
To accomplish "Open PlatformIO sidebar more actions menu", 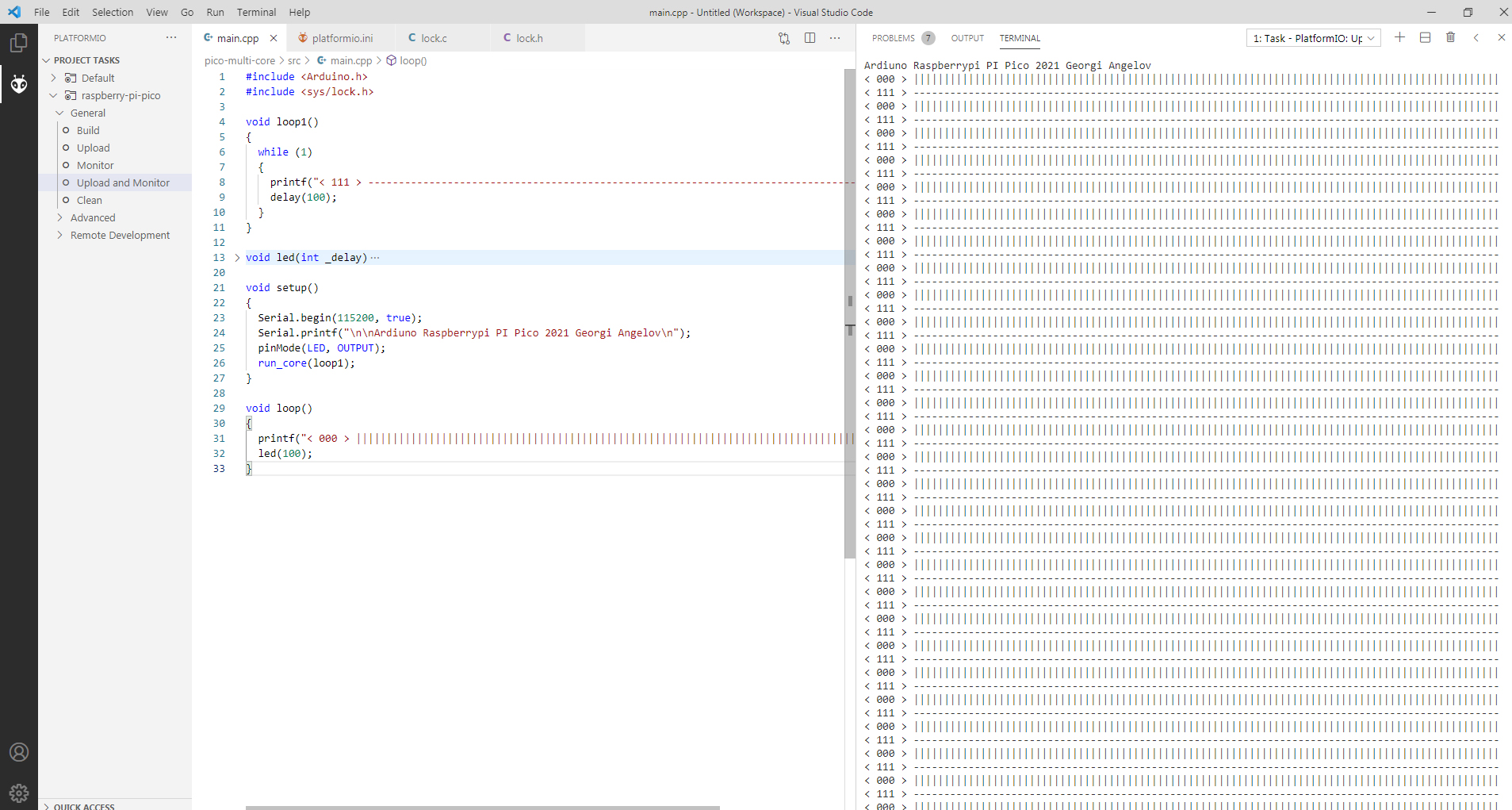I will 171,38.
